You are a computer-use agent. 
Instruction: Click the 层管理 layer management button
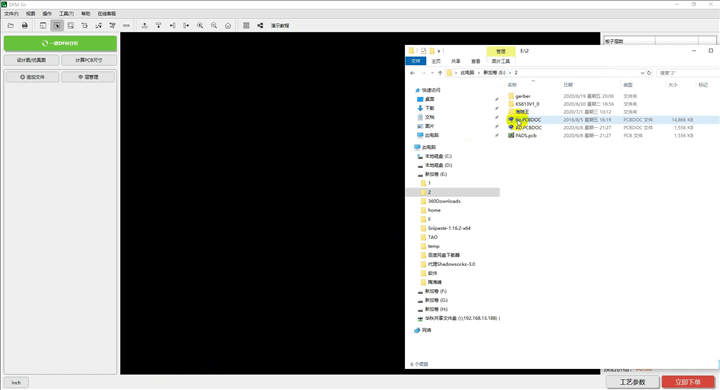[88, 77]
